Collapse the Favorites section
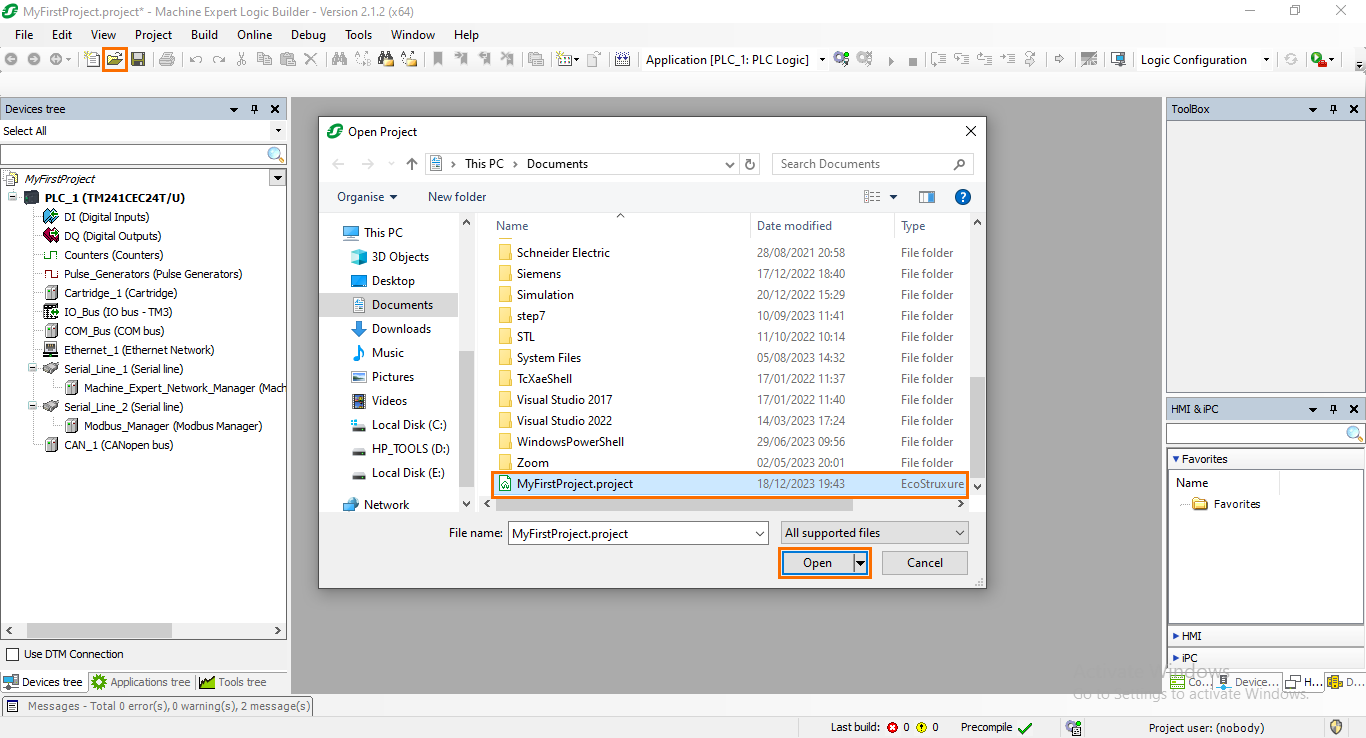The height and width of the screenshot is (738, 1366). coord(1175,459)
